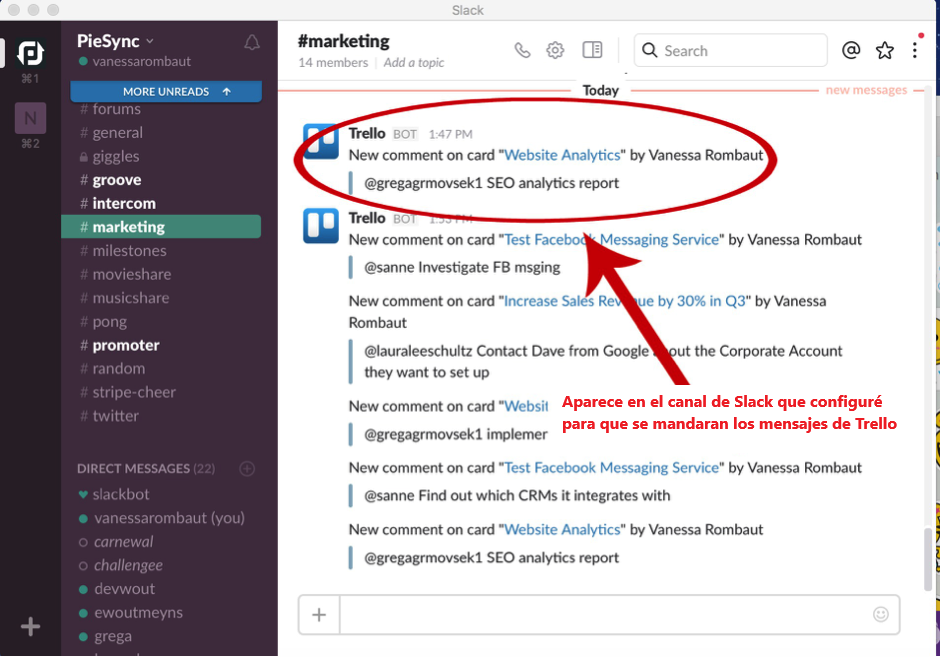Open the private giggles channel

coord(109,157)
